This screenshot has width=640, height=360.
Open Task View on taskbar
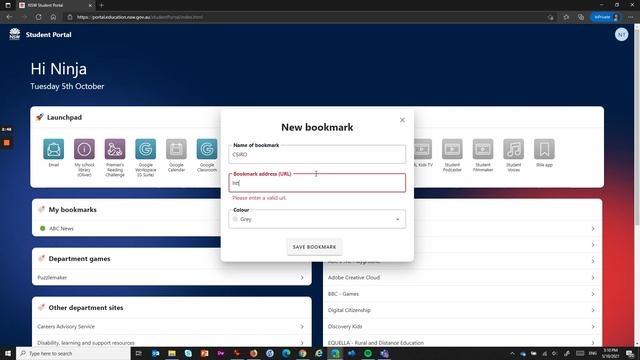pos(138,353)
